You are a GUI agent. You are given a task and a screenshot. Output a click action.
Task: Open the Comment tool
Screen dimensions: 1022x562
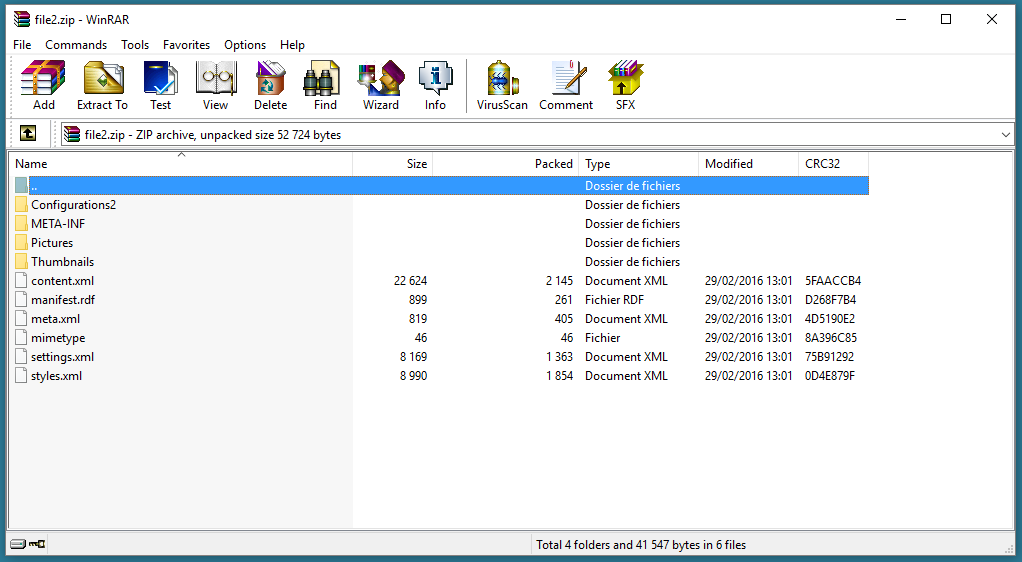point(566,85)
